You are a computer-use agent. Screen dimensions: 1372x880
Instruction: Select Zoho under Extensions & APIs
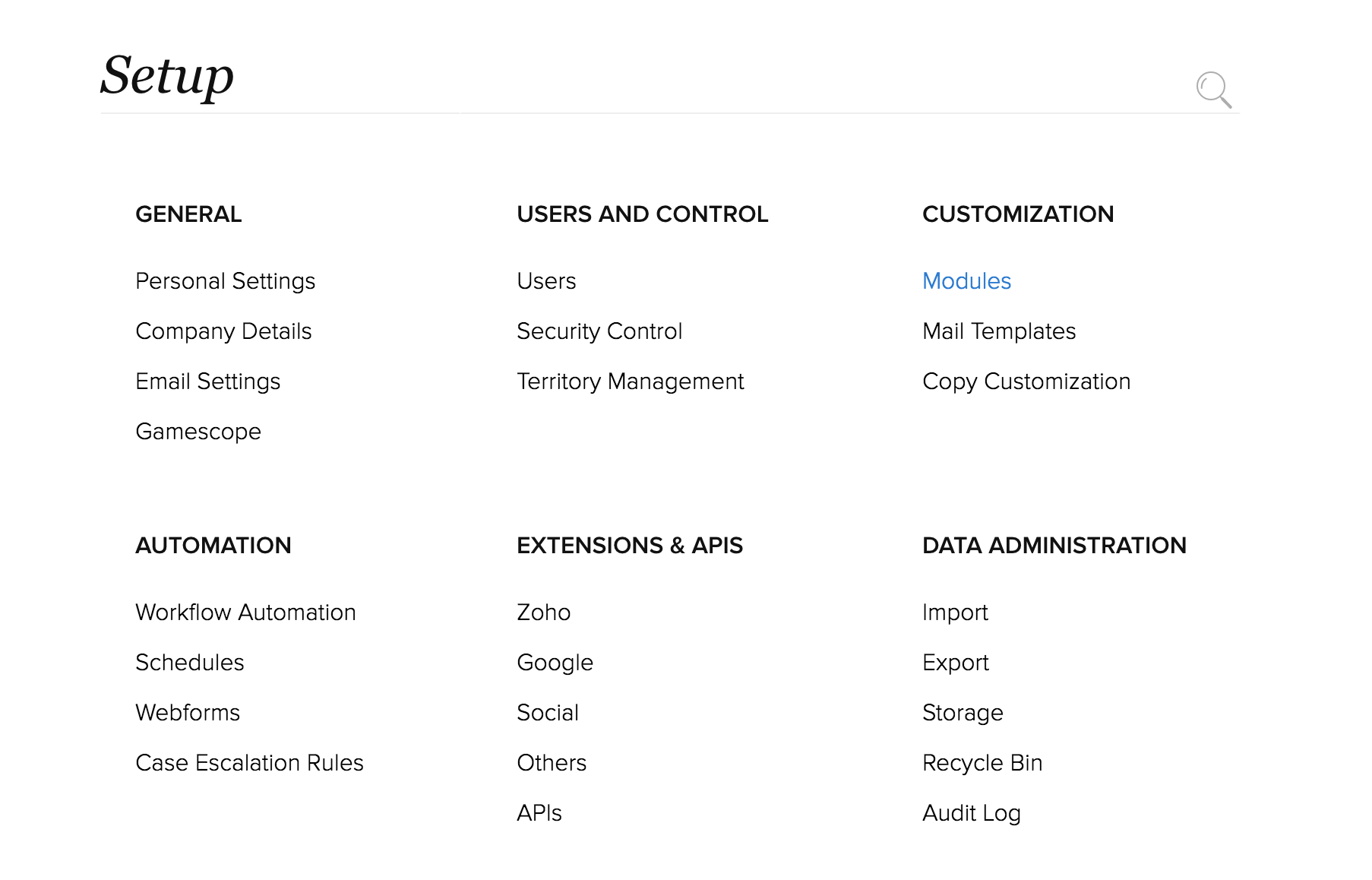(543, 613)
